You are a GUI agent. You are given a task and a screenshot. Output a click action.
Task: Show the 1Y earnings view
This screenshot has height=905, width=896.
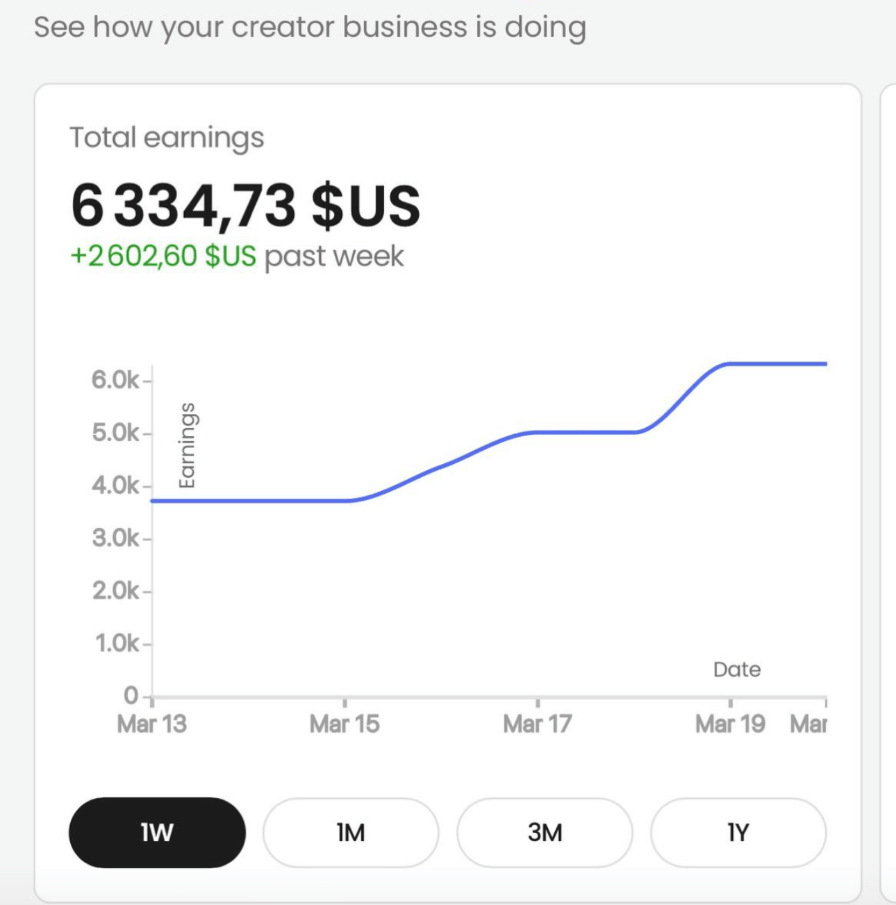(x=738, y=832)
